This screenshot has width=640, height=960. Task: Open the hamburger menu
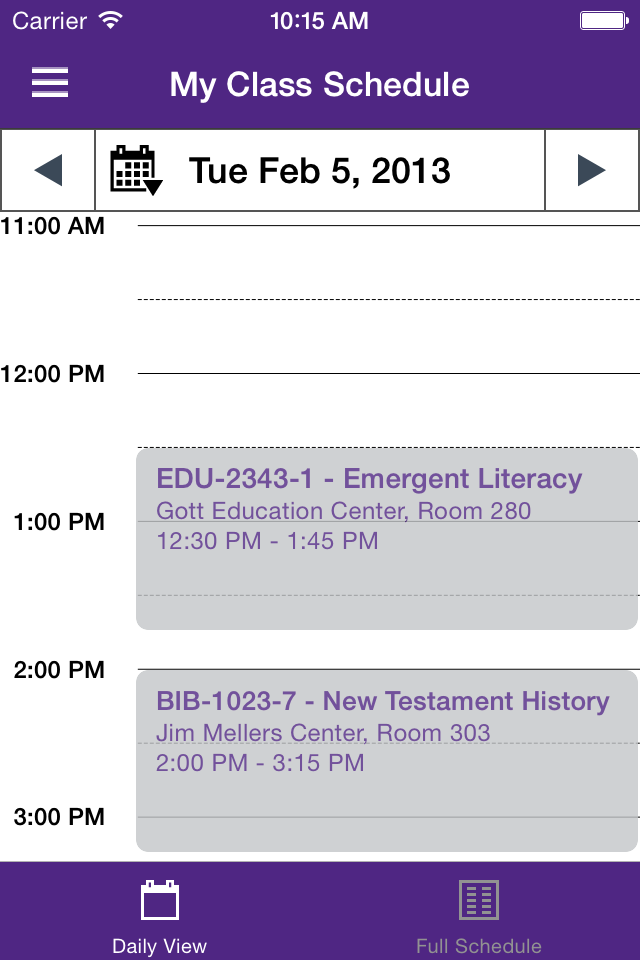50,84
